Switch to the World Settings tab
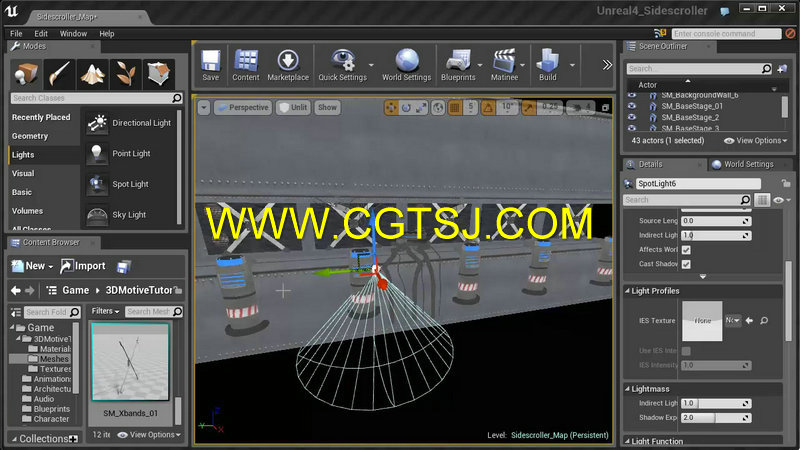 click(x=748, y=164)
